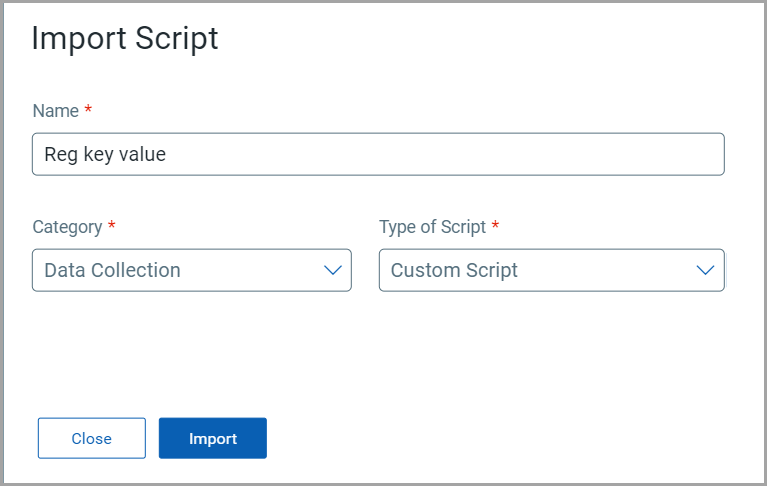Image resolution: width=767 pixels, height=486 pixels.
Task: Click the Import button
Action: 212,438
